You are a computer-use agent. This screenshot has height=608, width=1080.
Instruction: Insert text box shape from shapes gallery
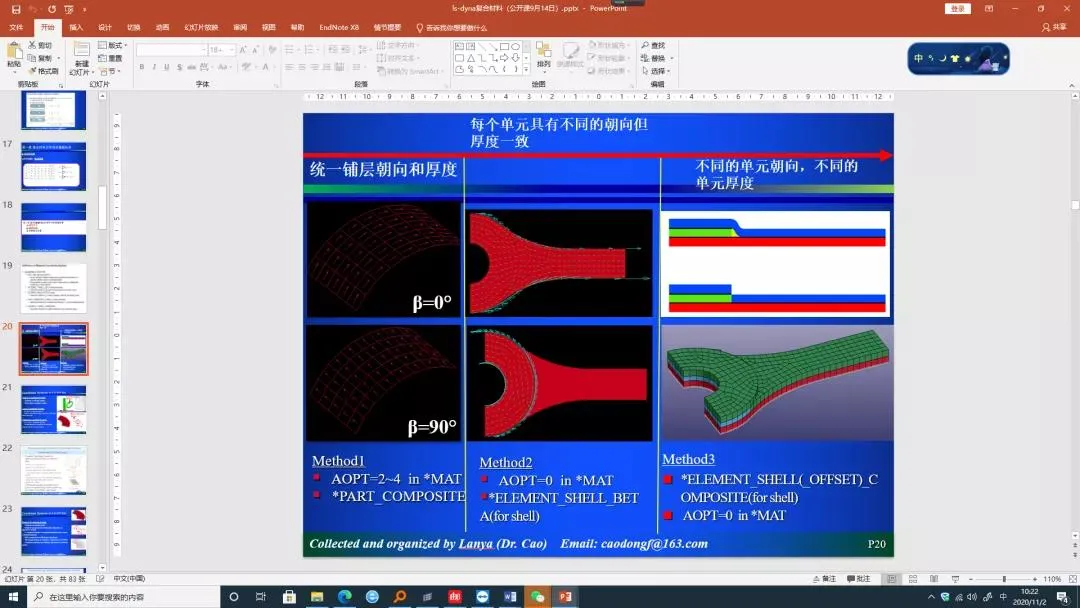[459, 47]
